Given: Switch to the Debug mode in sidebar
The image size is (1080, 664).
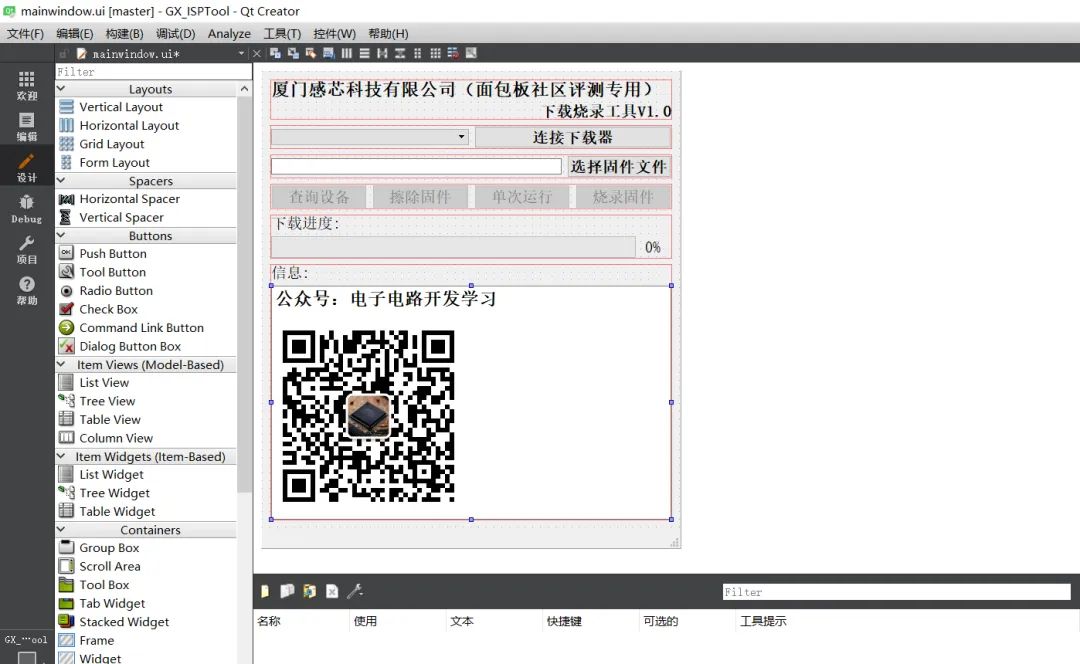Looking at the screenshot, I should point(27,208).
